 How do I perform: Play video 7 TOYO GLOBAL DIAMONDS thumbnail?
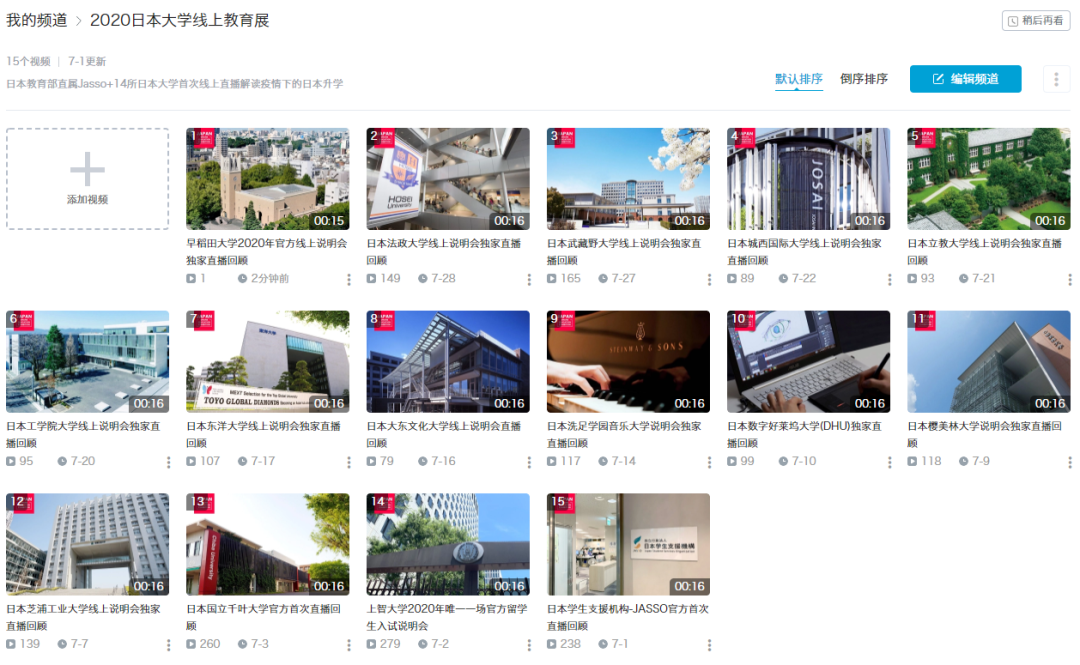point(267,361)
